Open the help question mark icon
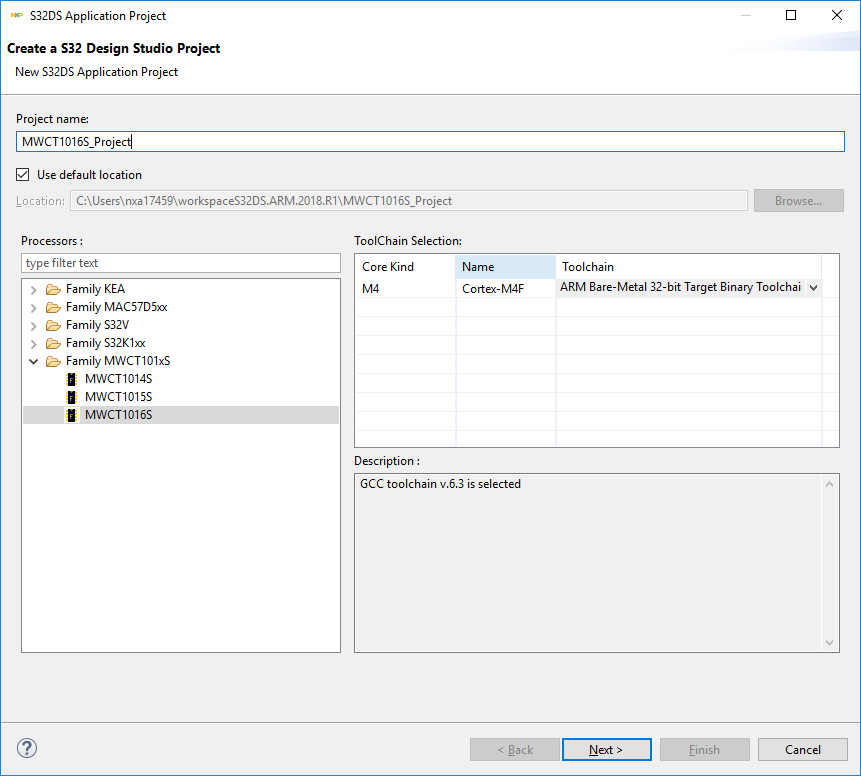 [27, 748]
